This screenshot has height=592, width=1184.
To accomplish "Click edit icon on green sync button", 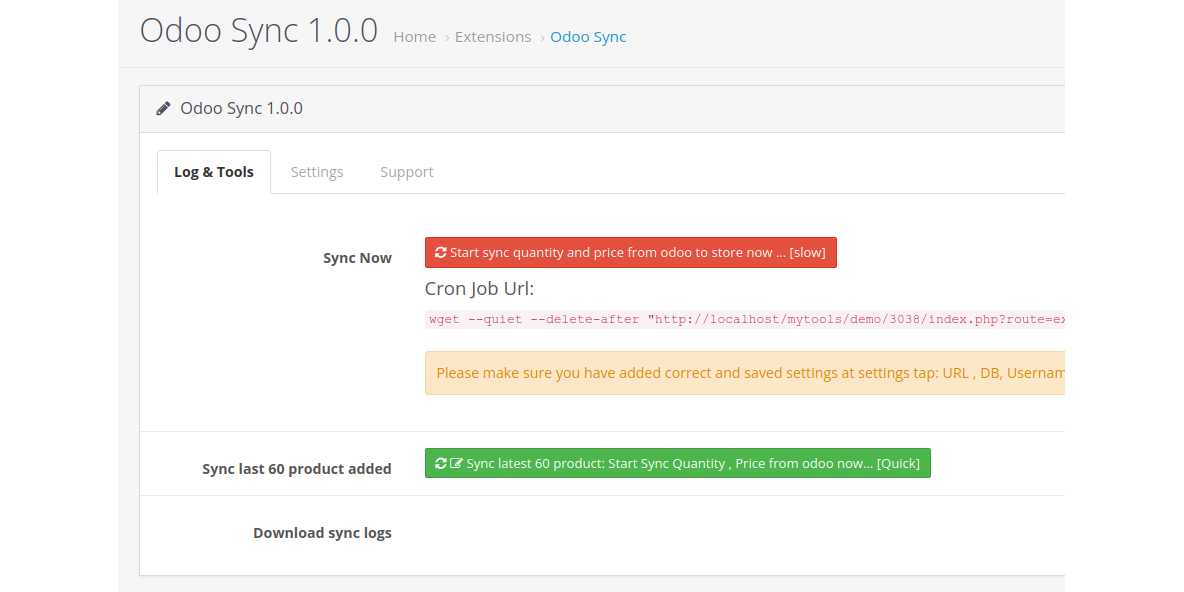I will pyautogui.click(x=456, y=463).
